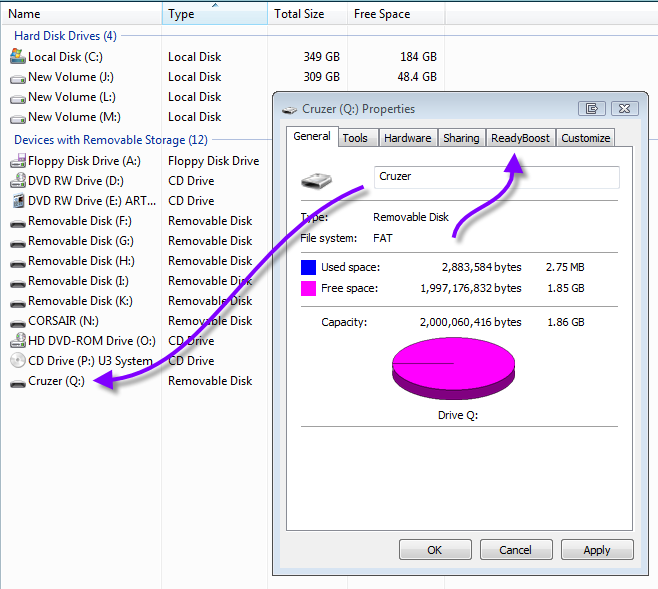Click the magenta Free space color swatch
This screenshot has width=658, height=589.
[x=309, y=288]
